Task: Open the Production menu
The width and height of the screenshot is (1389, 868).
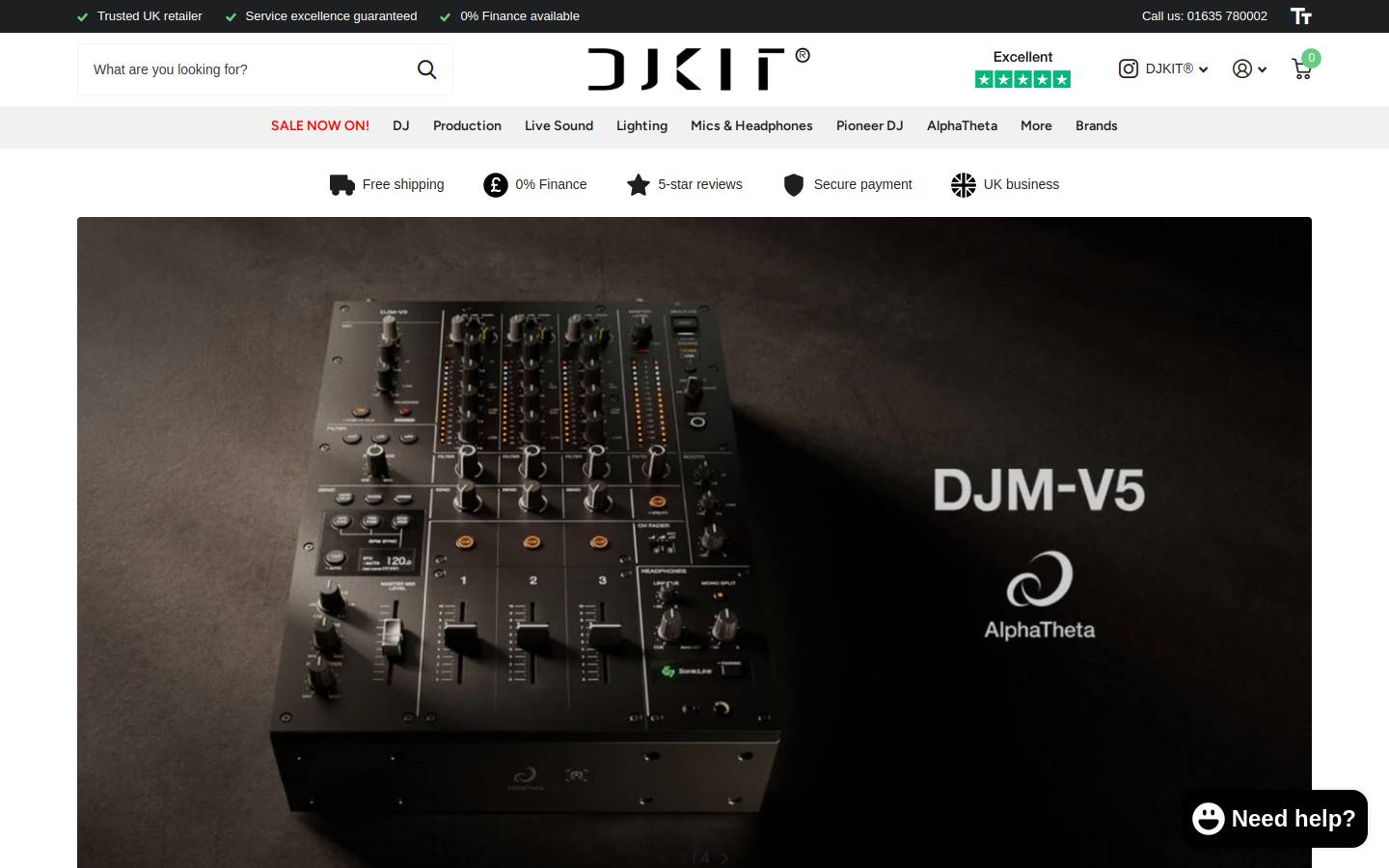Action: pyautogui.click(x=467, y=125)
